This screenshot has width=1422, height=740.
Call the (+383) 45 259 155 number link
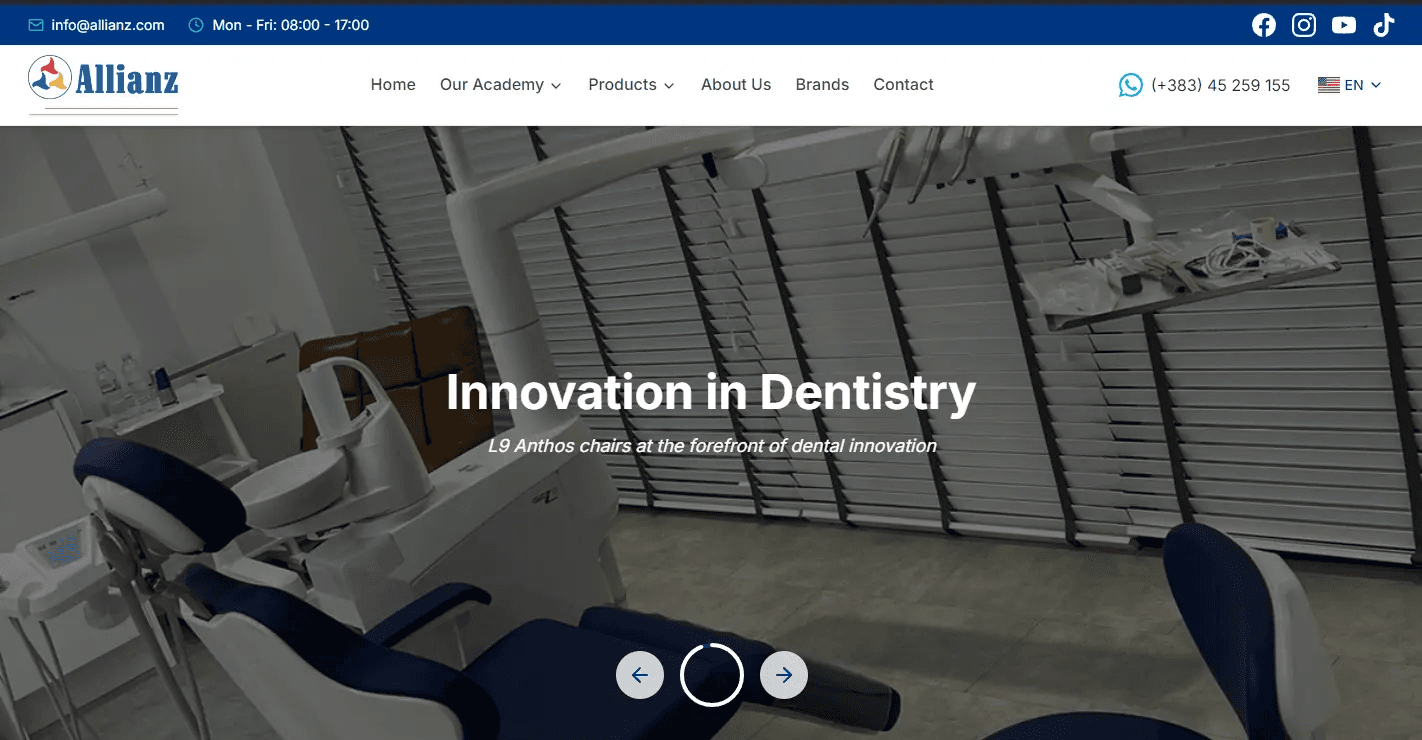point(1221,85)
